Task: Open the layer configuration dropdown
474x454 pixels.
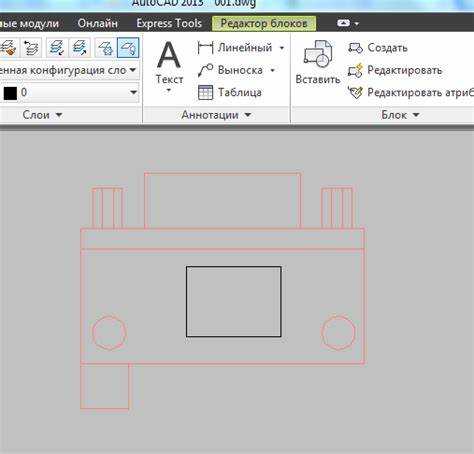Action: click(69, 70)
